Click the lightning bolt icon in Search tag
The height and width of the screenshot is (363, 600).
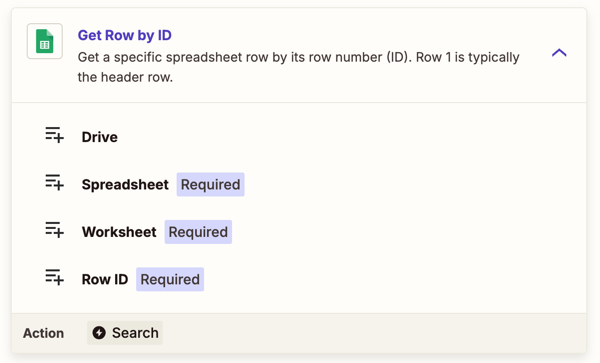point(99,333)
